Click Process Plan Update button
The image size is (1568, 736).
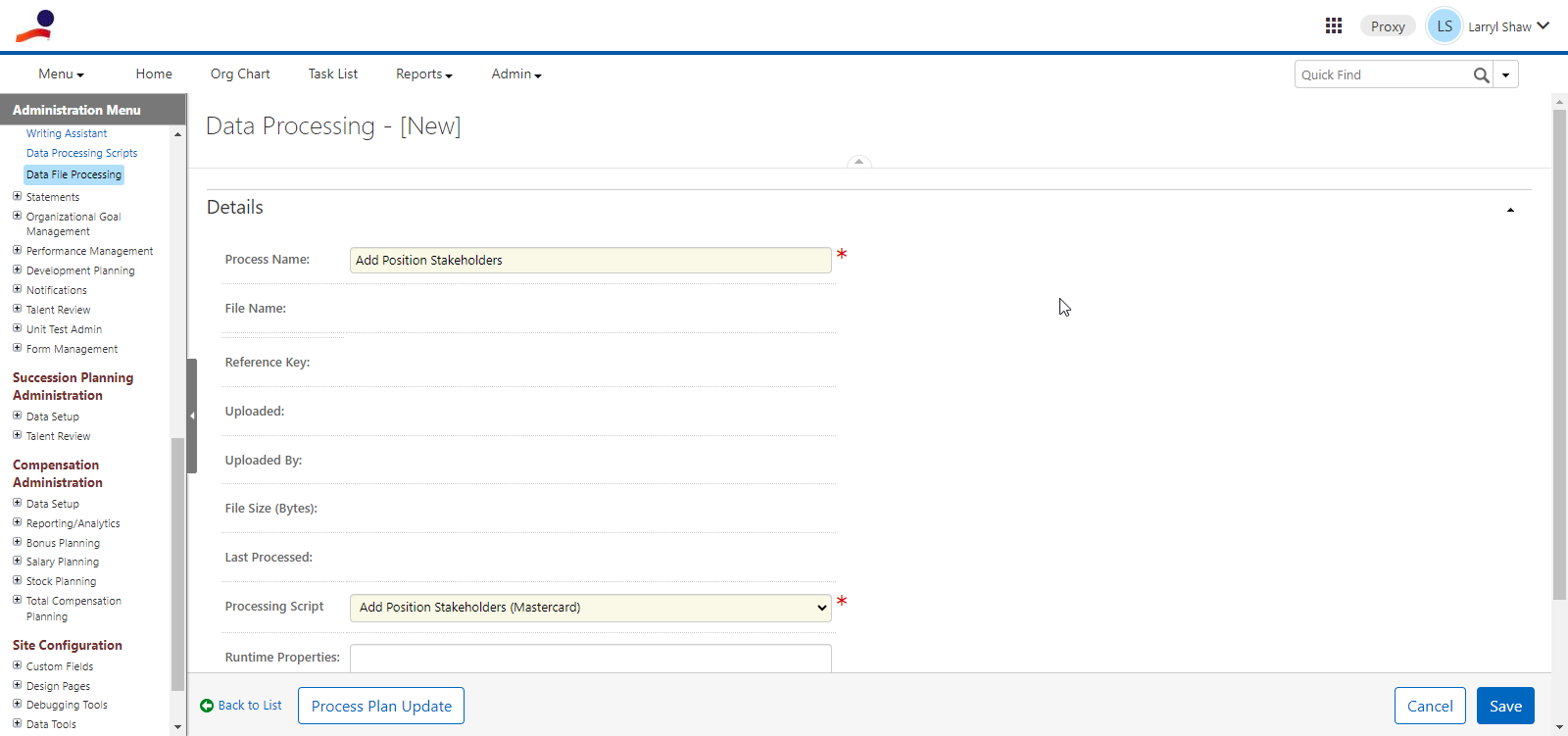tap(381, 706)
